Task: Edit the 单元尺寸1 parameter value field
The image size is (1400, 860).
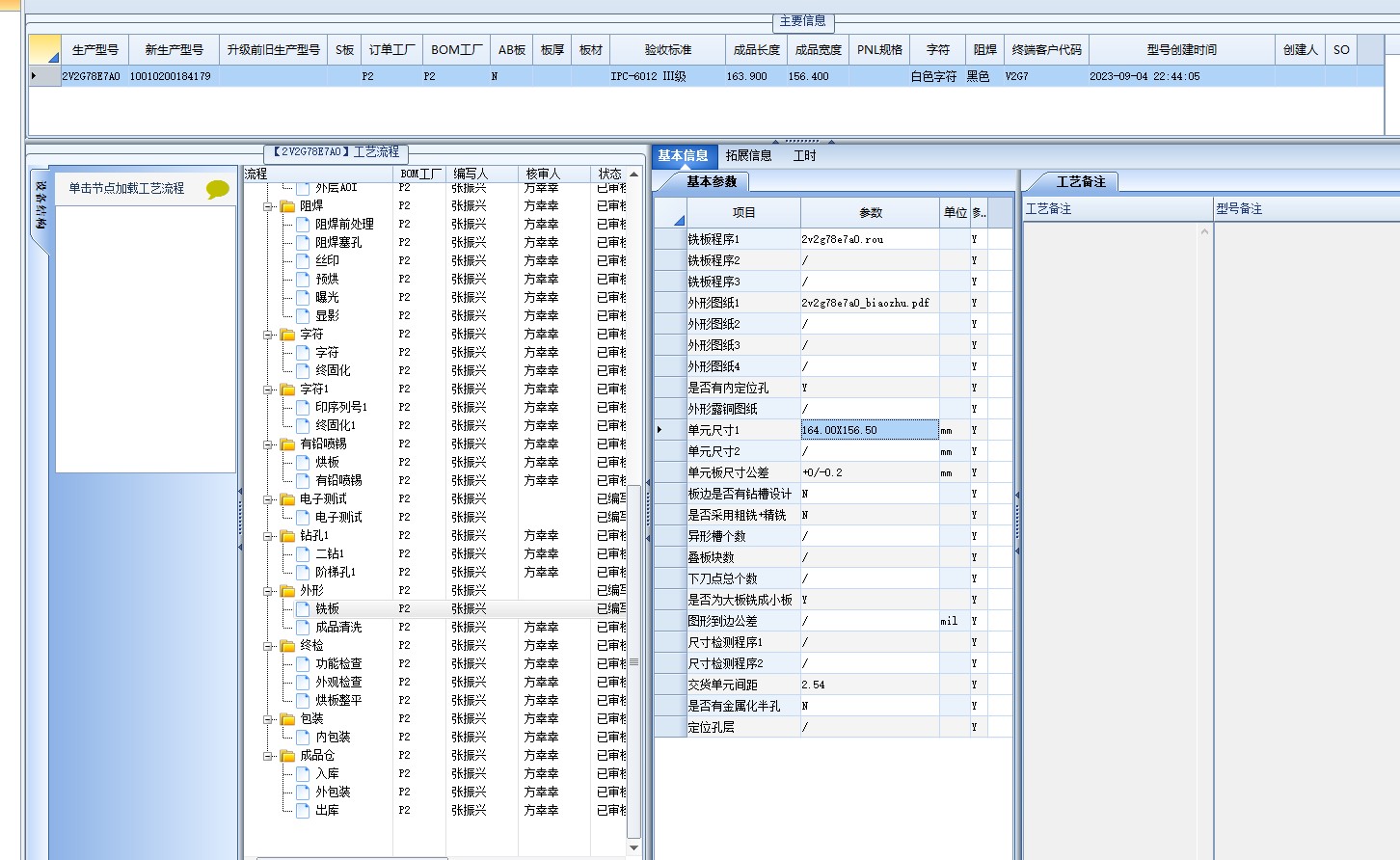Action: click(870, 430)
